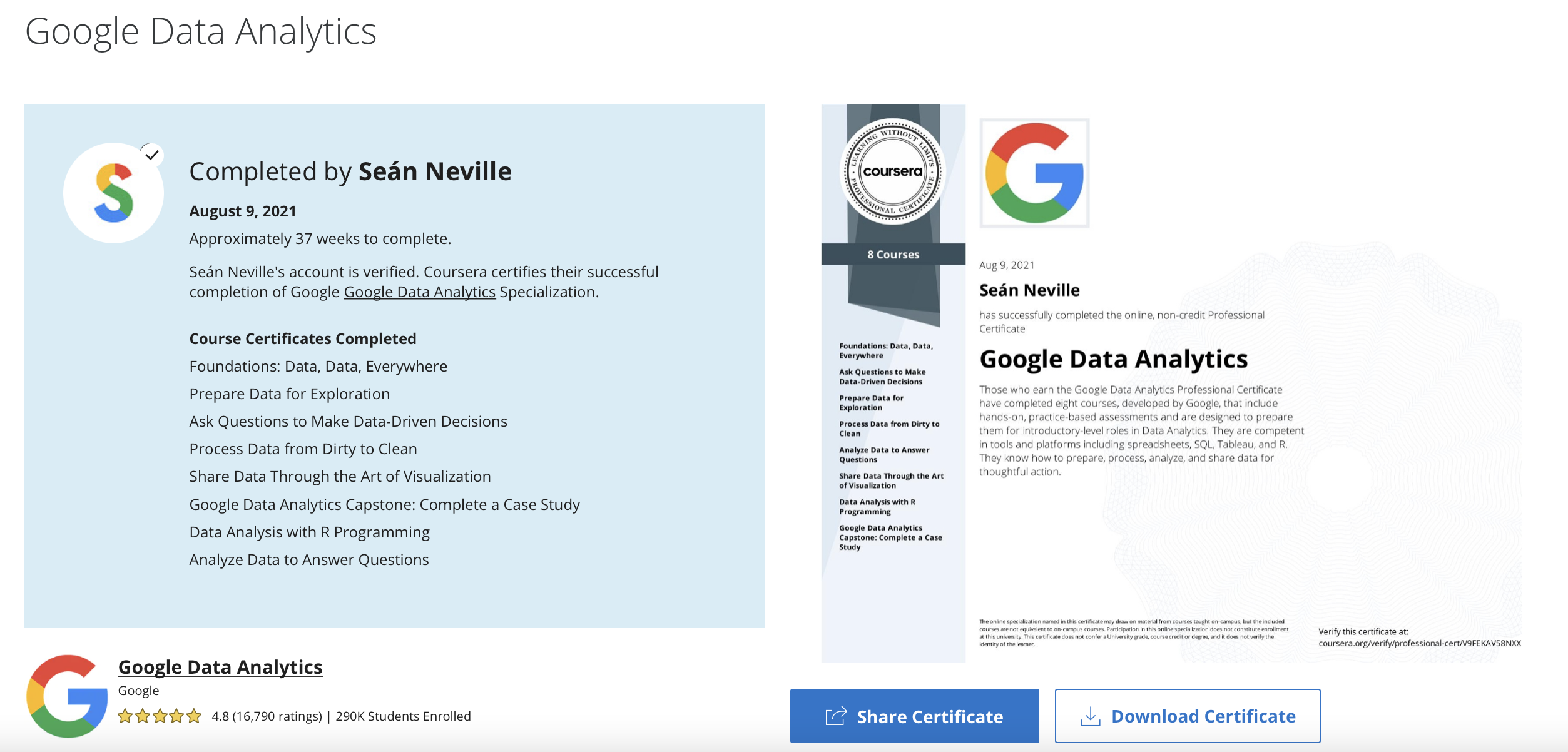Click the five-star rating icons
The image size is (1568, 752).
coord(160,716)
